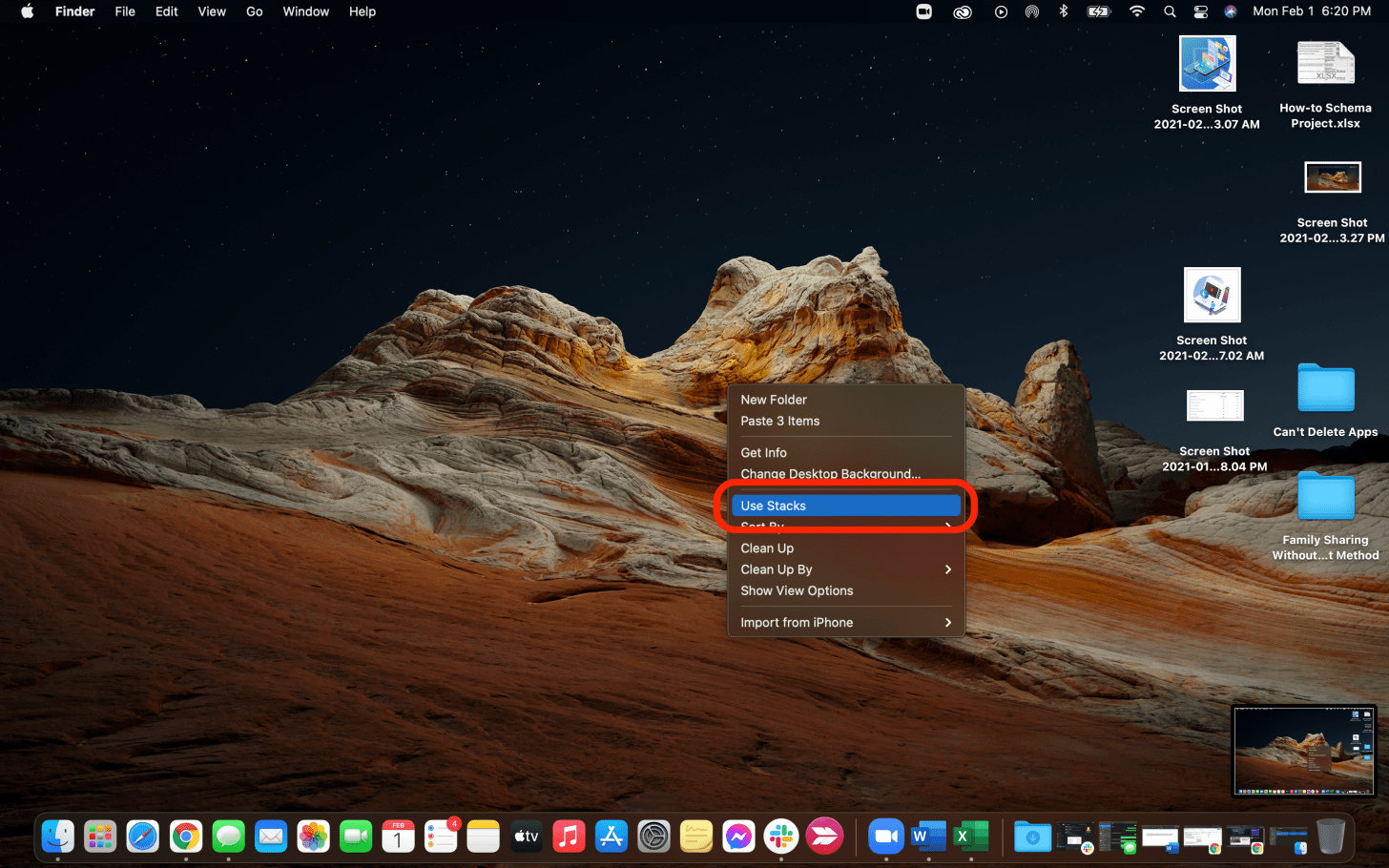Expand the Sort By submenu
The image size is (1389, 868).
pyautogui.click(x=845, y=527)
